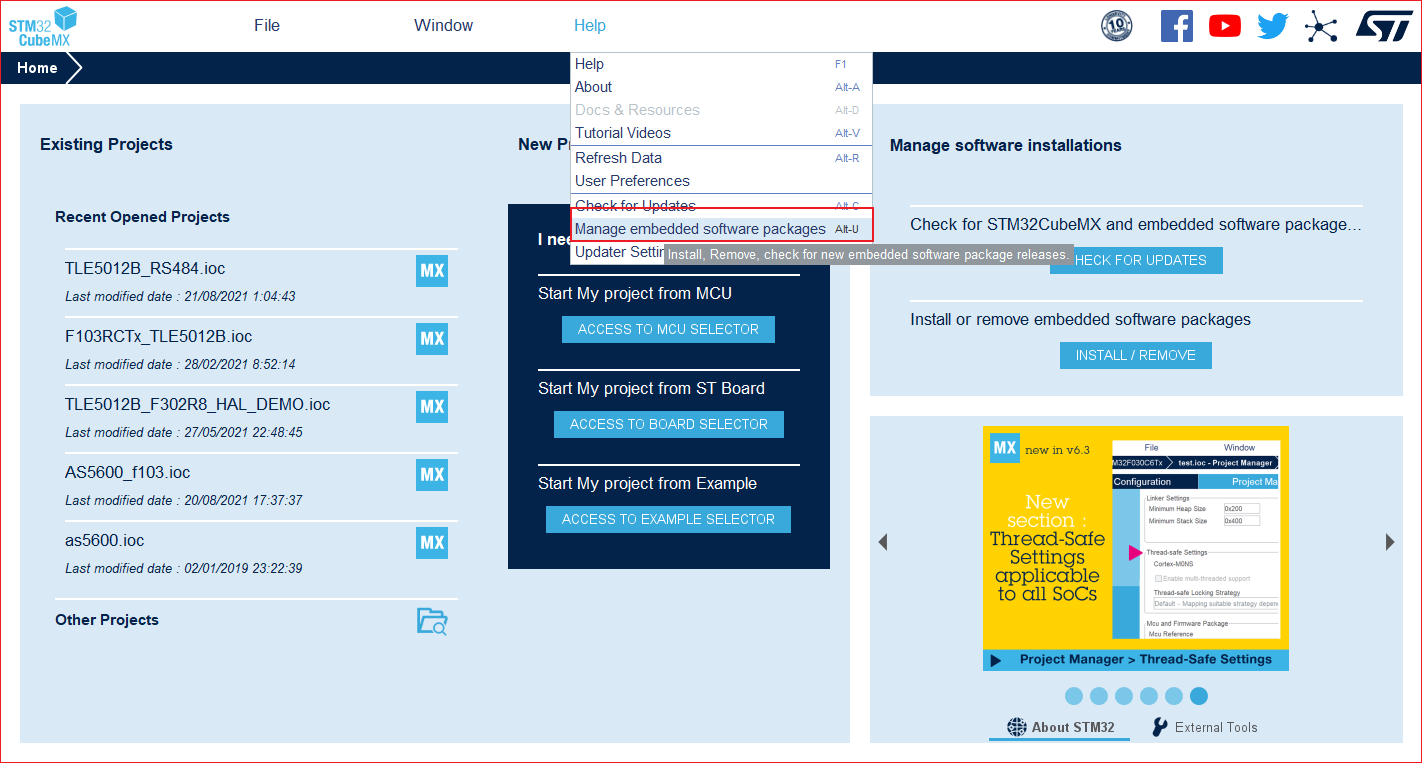Select the AS5600_f103.ioc project name
Screen dimensions: 1422x763
(127, 473)
